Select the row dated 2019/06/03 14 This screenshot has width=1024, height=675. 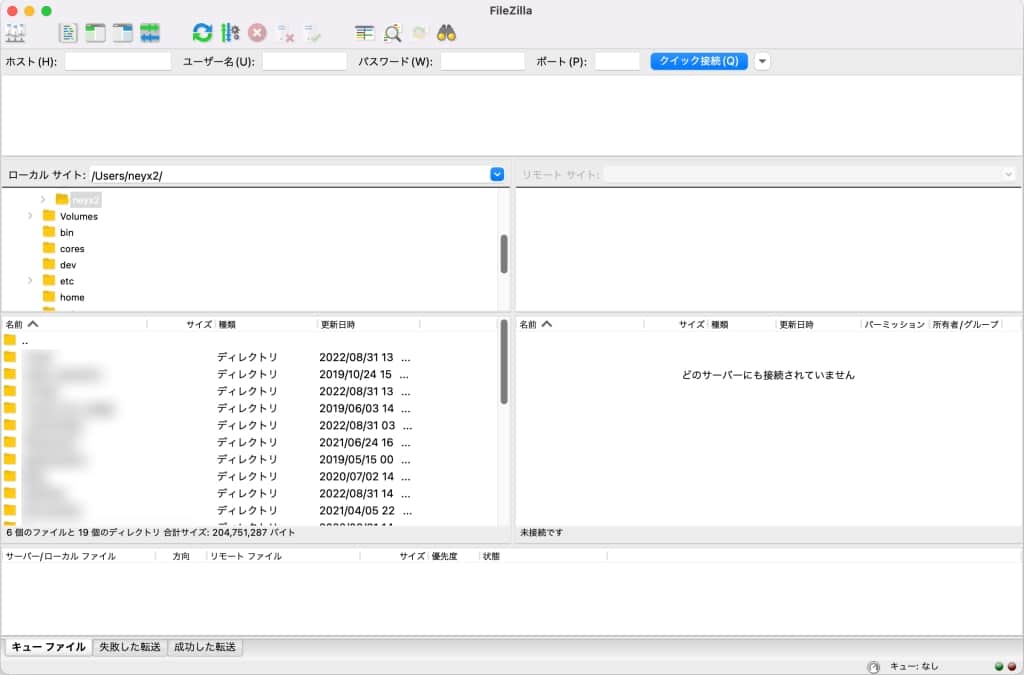coord(249,409)
